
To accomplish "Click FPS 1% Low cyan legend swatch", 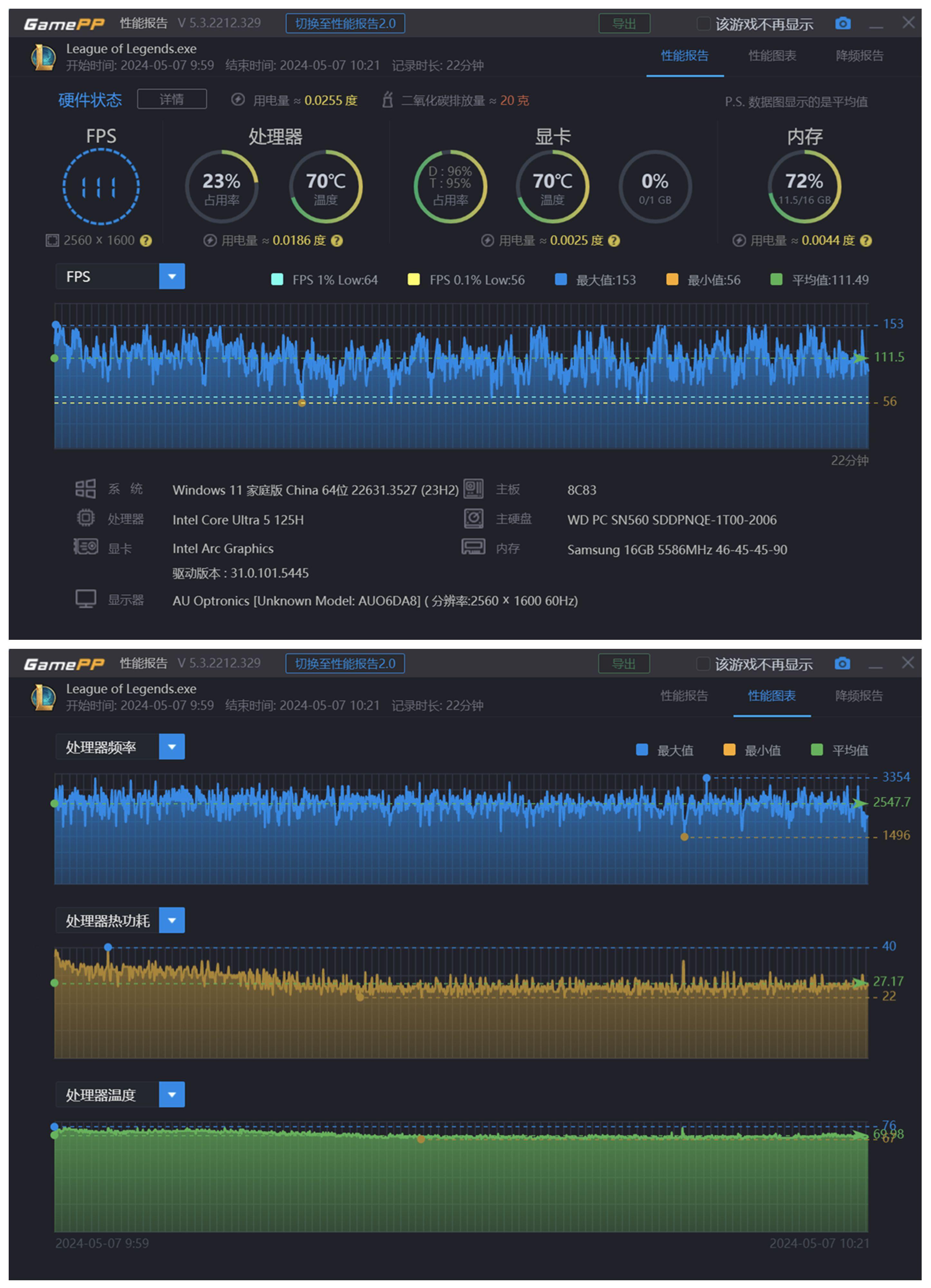I will pyautogui.click(x=277, y=279).
